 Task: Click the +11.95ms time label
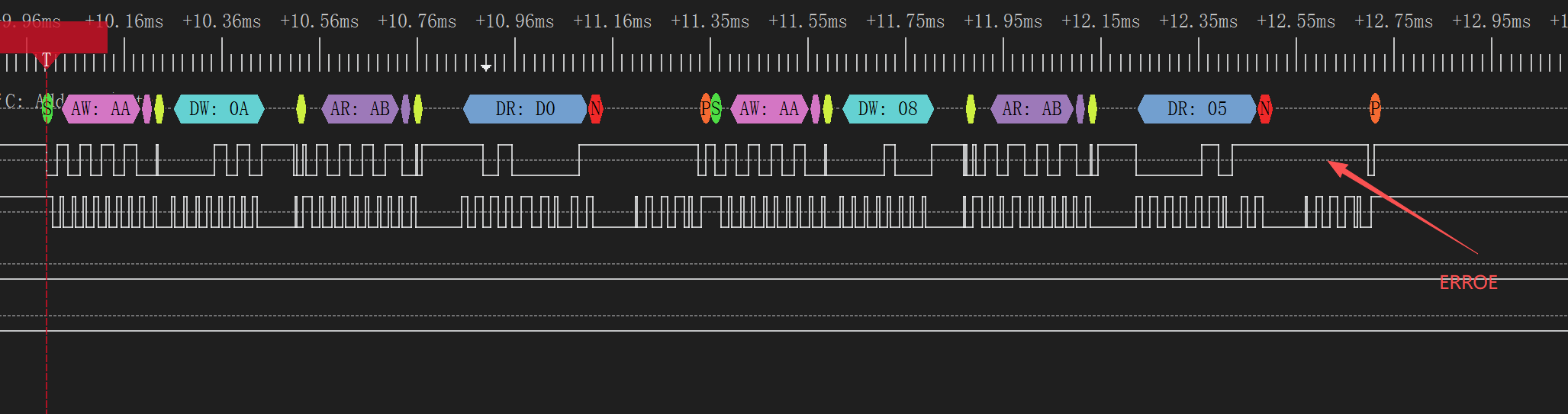(x=1003, y=21)
